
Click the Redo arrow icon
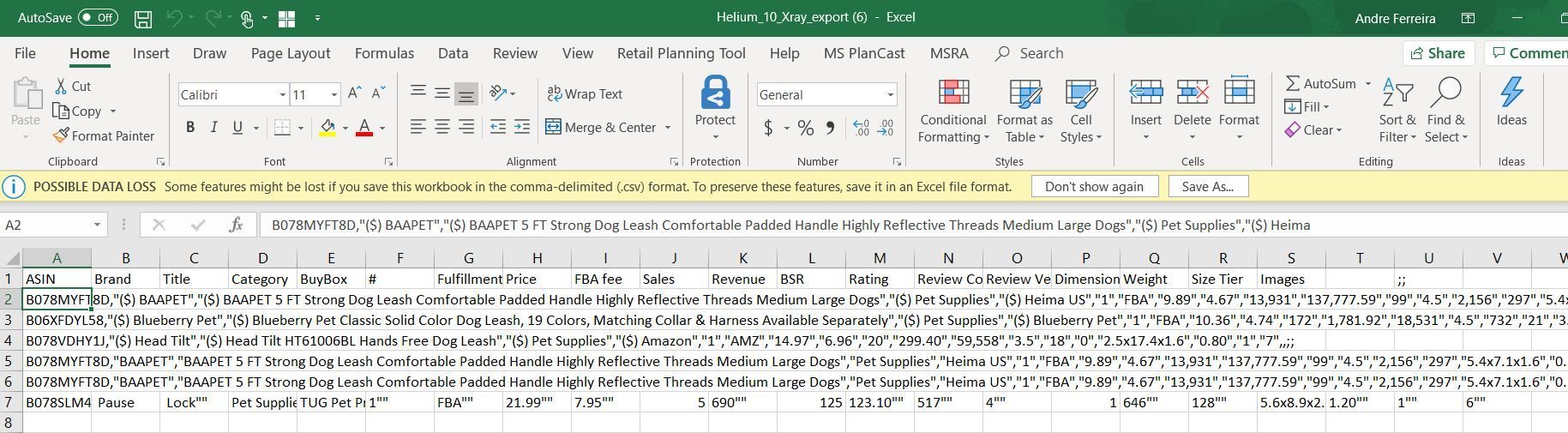(x=213, y=17)
